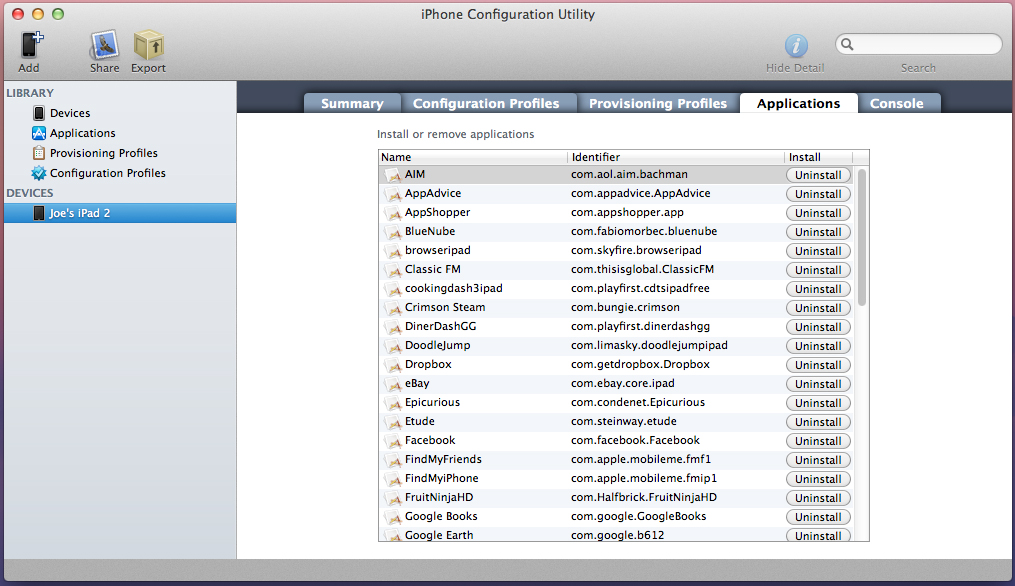
Task: Open the Console tab
Action: pos(897,104)
